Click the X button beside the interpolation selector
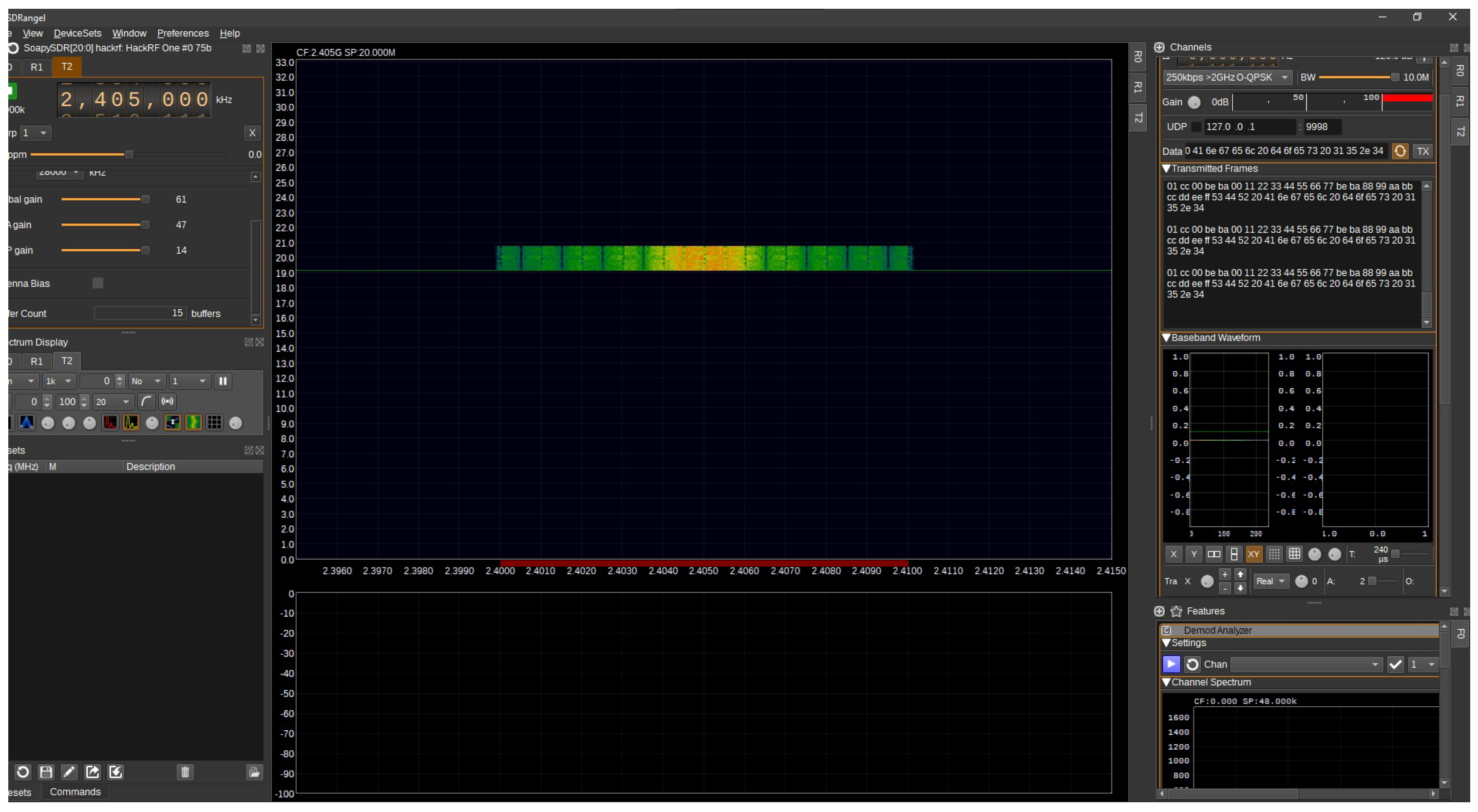Screen dimensions: 1478x812 tap(252, 133)
